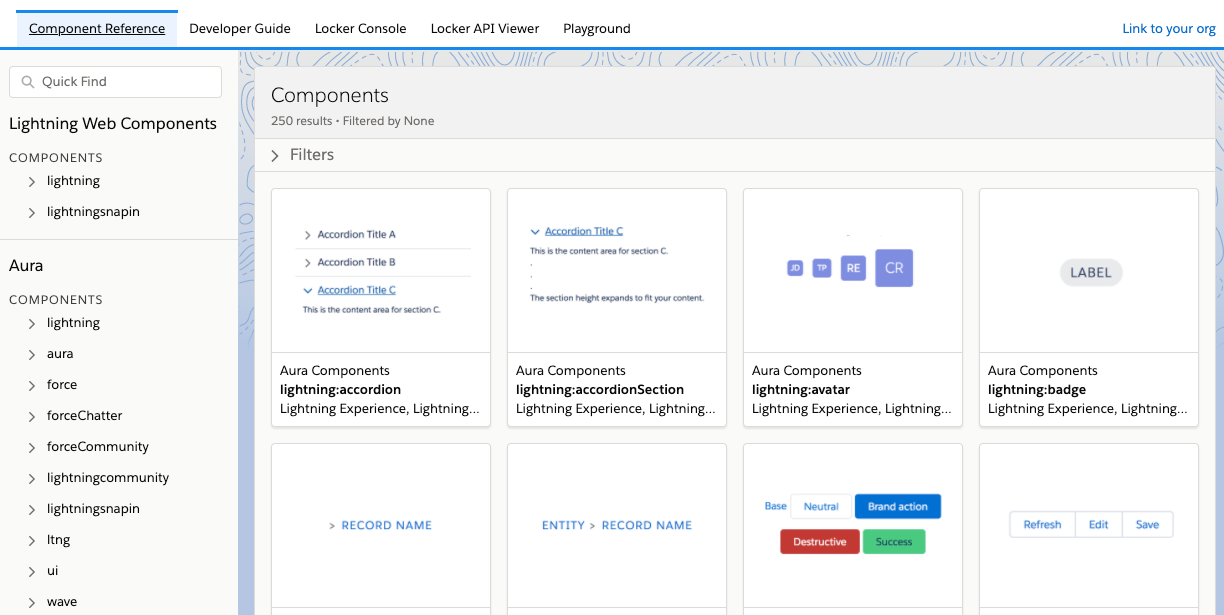Click the 250 results filter summary text
Image resolution: width=1224 pixels, height=615 pixels.
click(352, 121)
